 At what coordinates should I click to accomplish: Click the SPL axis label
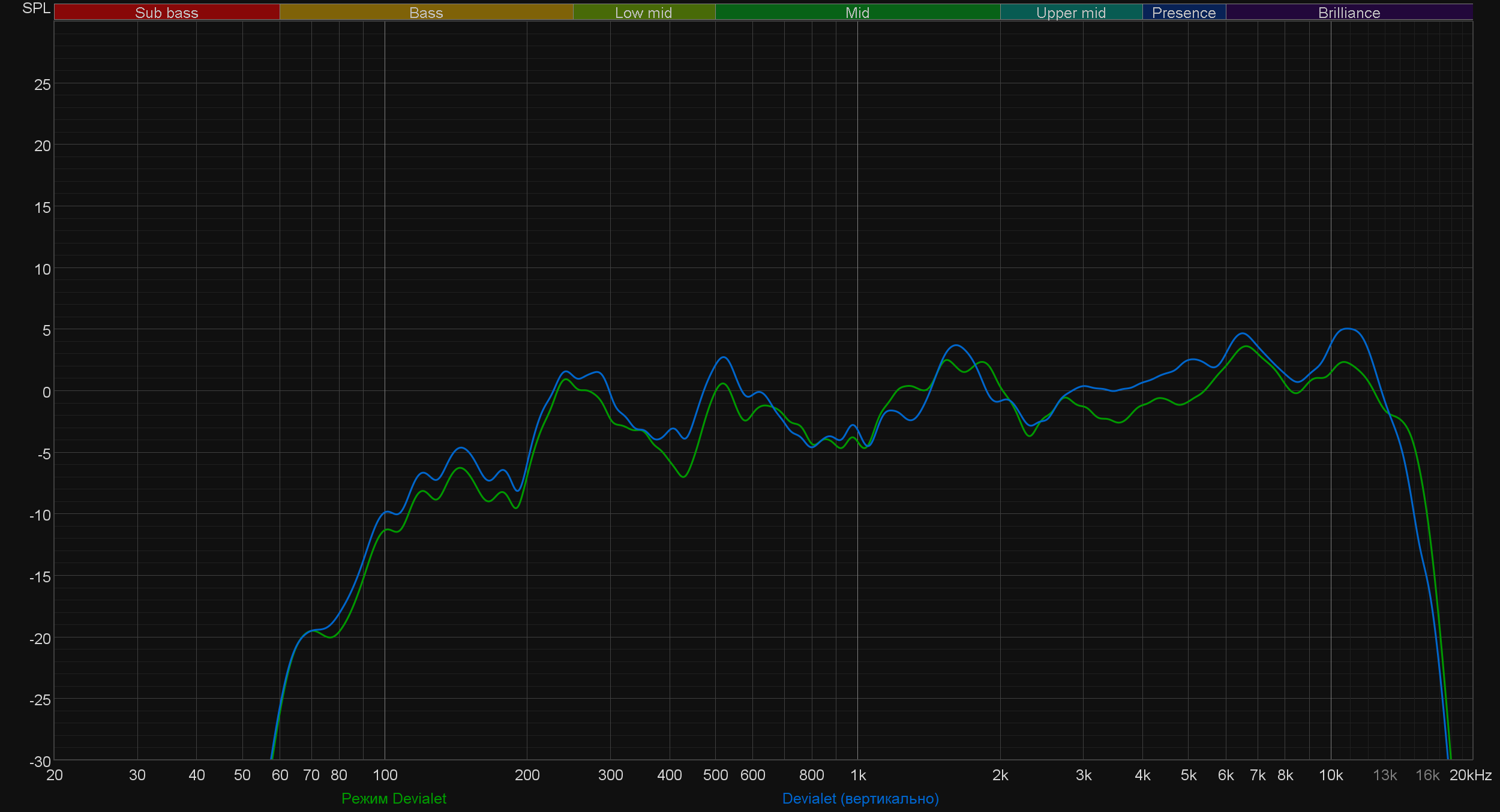(36, 8)
